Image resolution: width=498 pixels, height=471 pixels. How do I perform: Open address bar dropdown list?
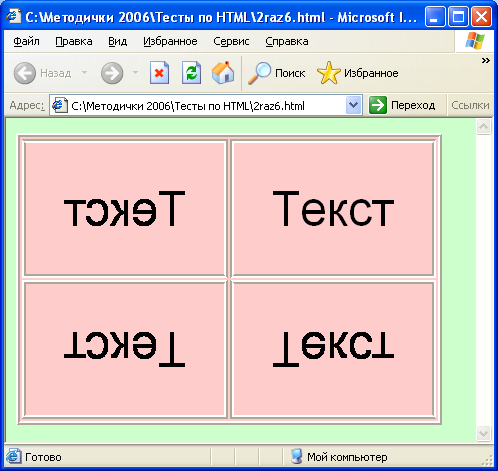pyautogui.click(x=353, y=105)
